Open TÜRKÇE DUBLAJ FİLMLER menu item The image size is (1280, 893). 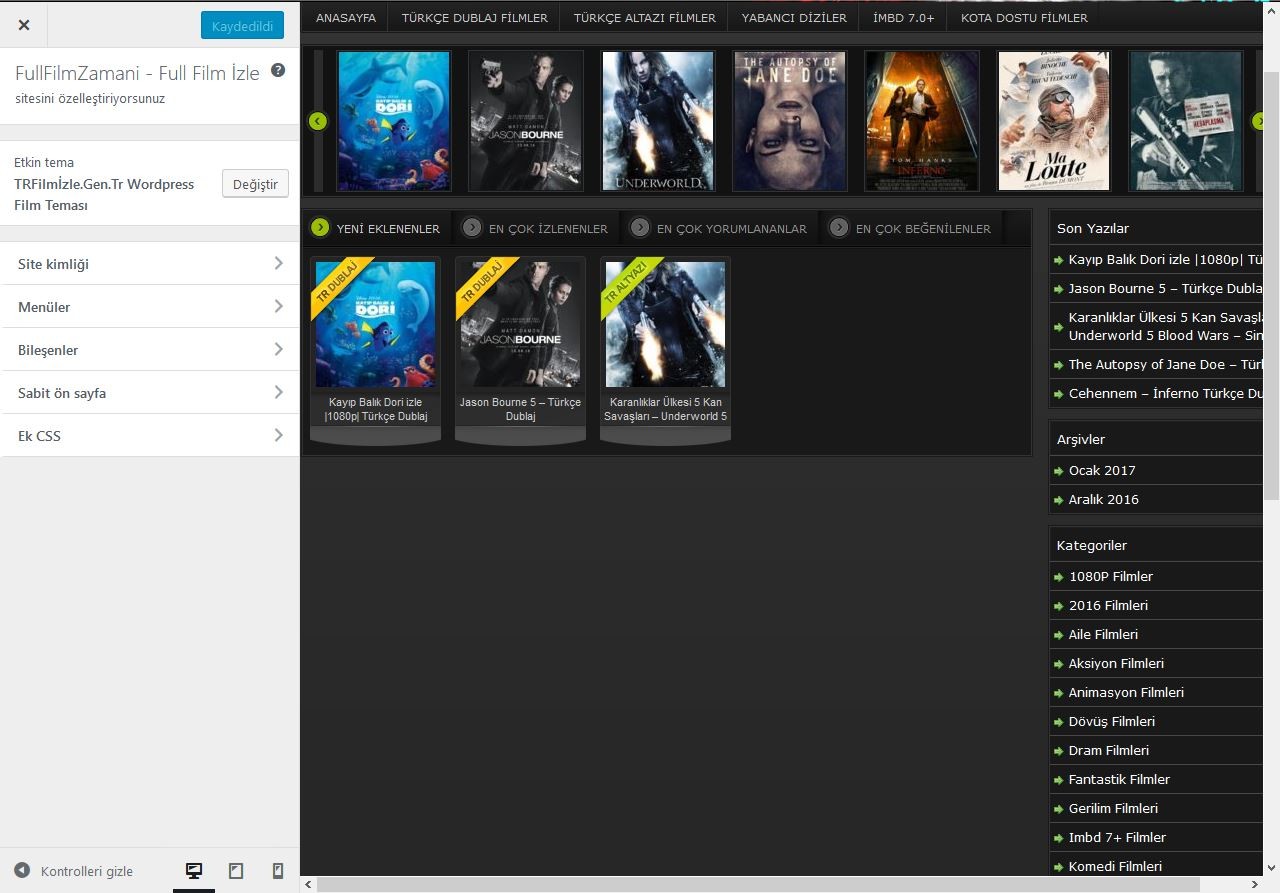475,18
